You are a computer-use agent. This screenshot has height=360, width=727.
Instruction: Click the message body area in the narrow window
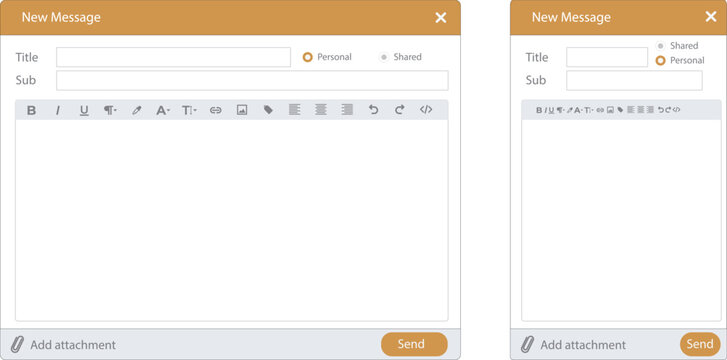pos(621,220)
